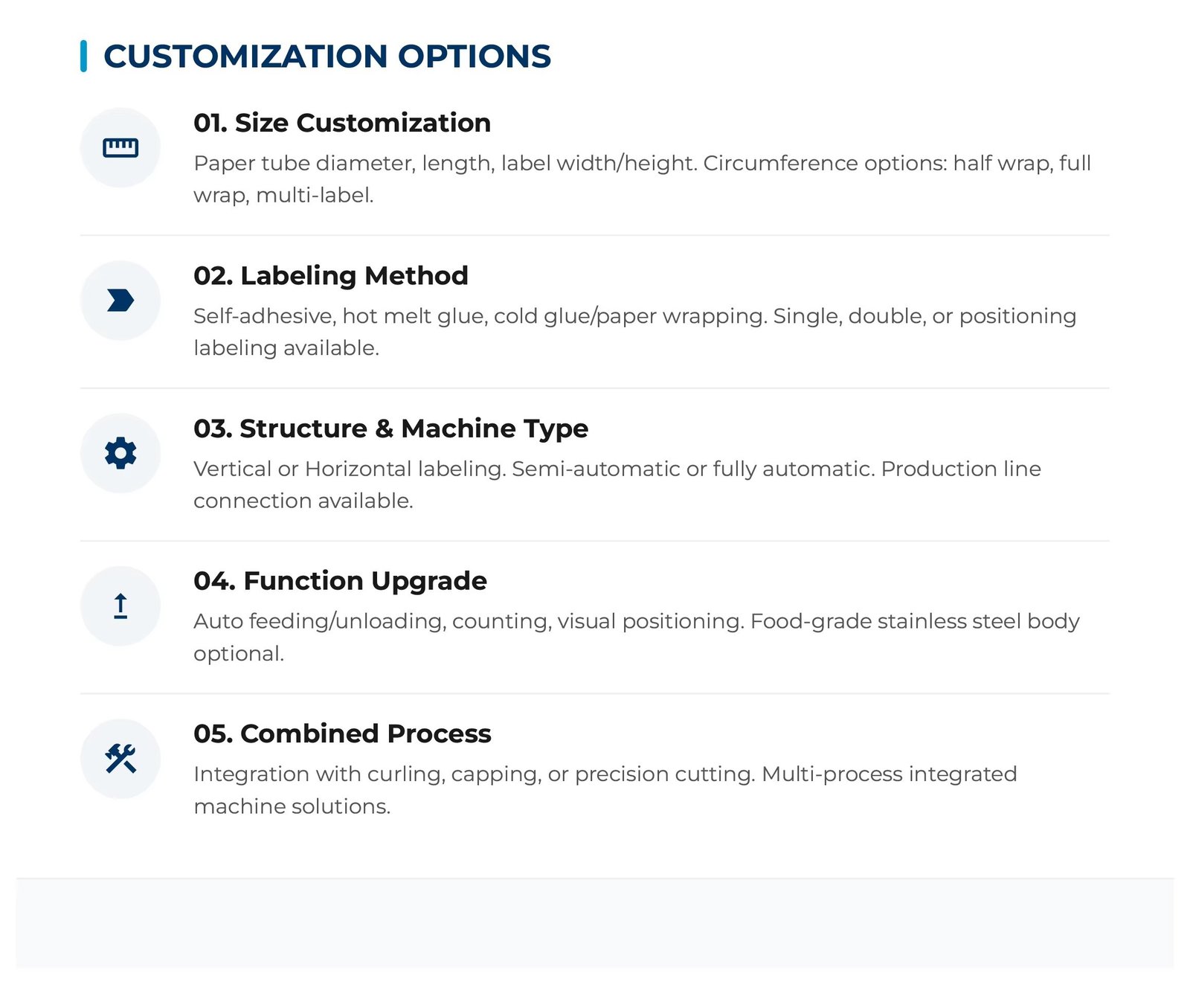Image resolution: width=1190 pixels, height=1008 pixels.
Task: Click the upload arrow icon for Function Upgrade
Action: [x=120, y=606]
